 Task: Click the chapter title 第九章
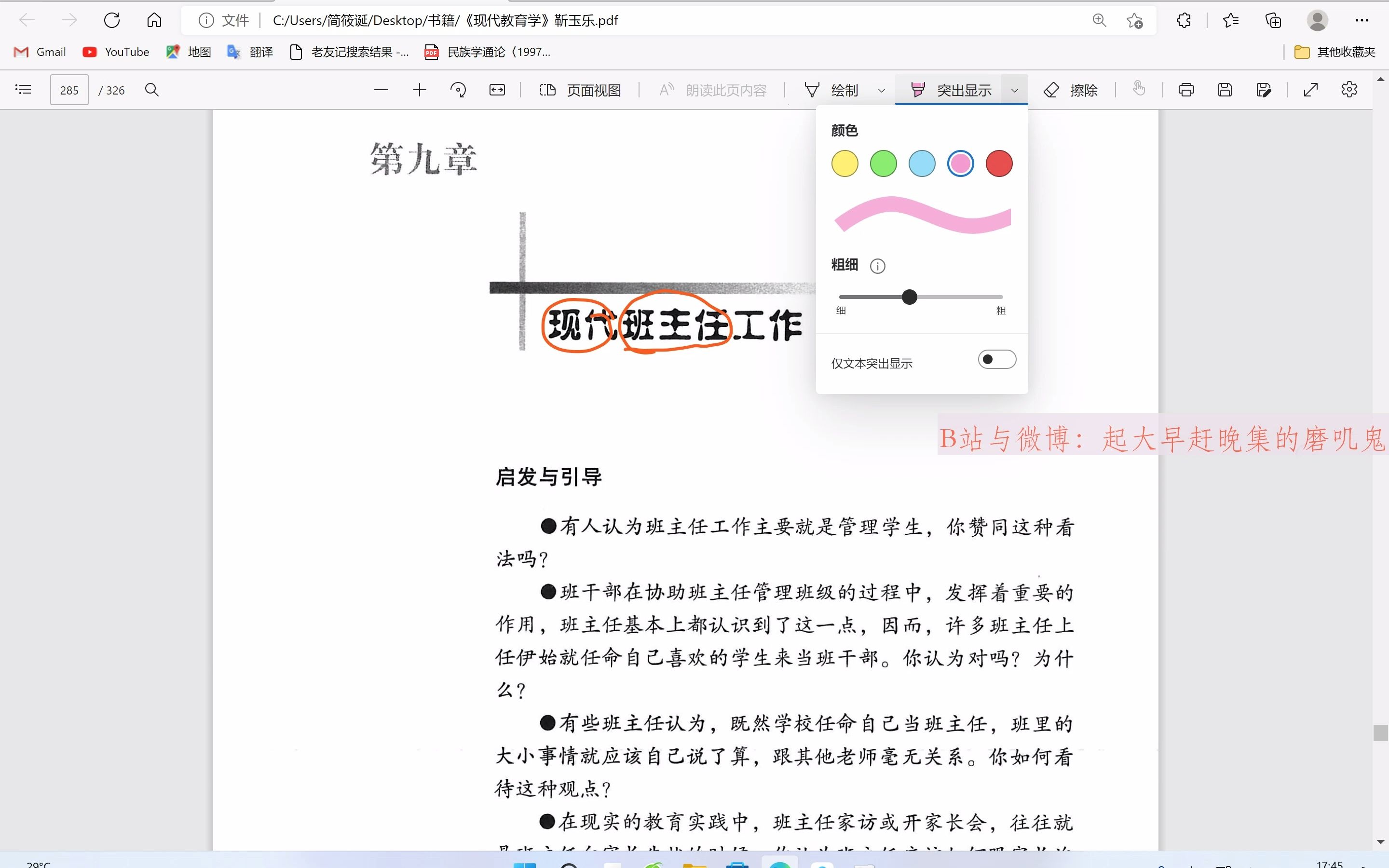coord(423,159)
